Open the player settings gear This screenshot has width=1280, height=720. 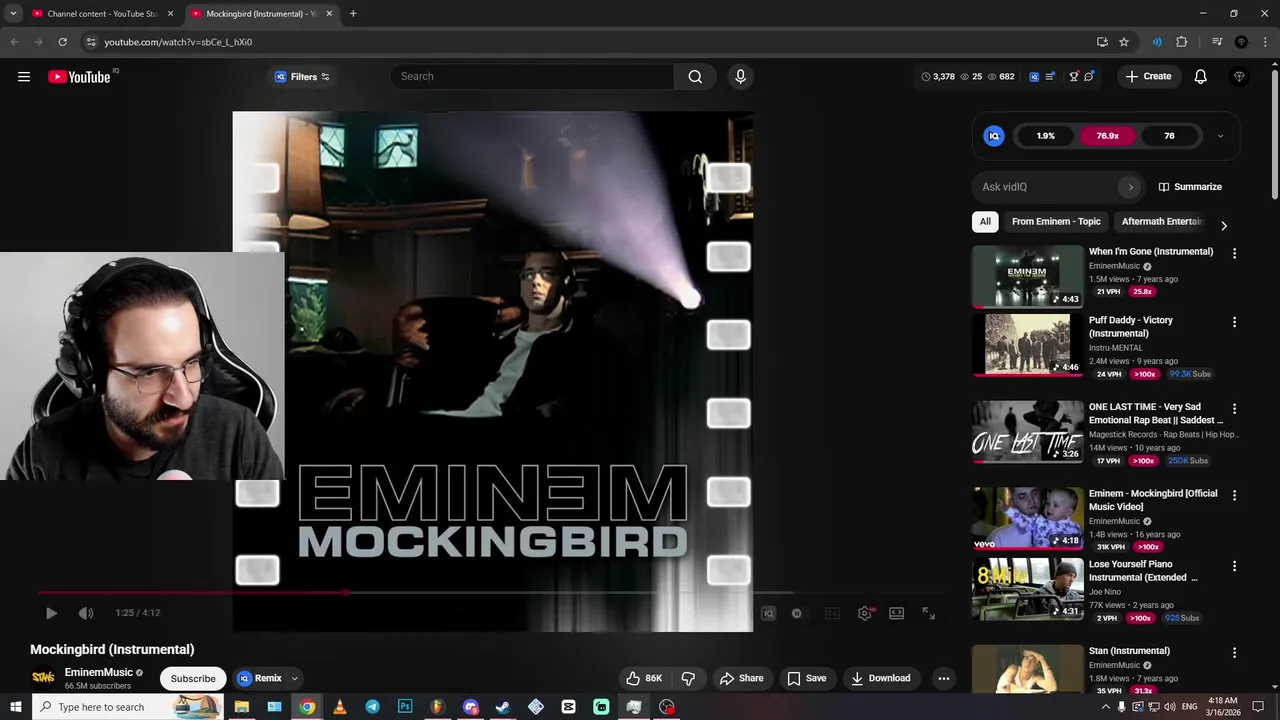tap(865, 613)
